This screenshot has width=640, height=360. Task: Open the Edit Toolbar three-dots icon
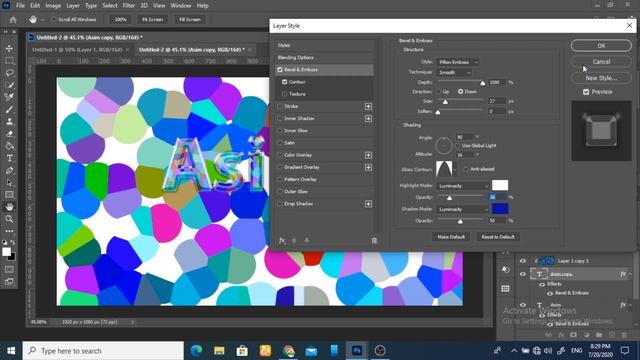pos(9,231)
